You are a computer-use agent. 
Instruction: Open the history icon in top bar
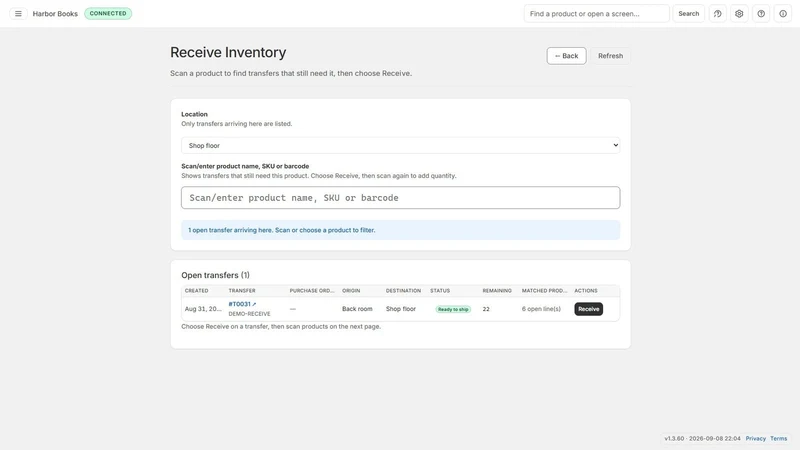coord(717,14)
